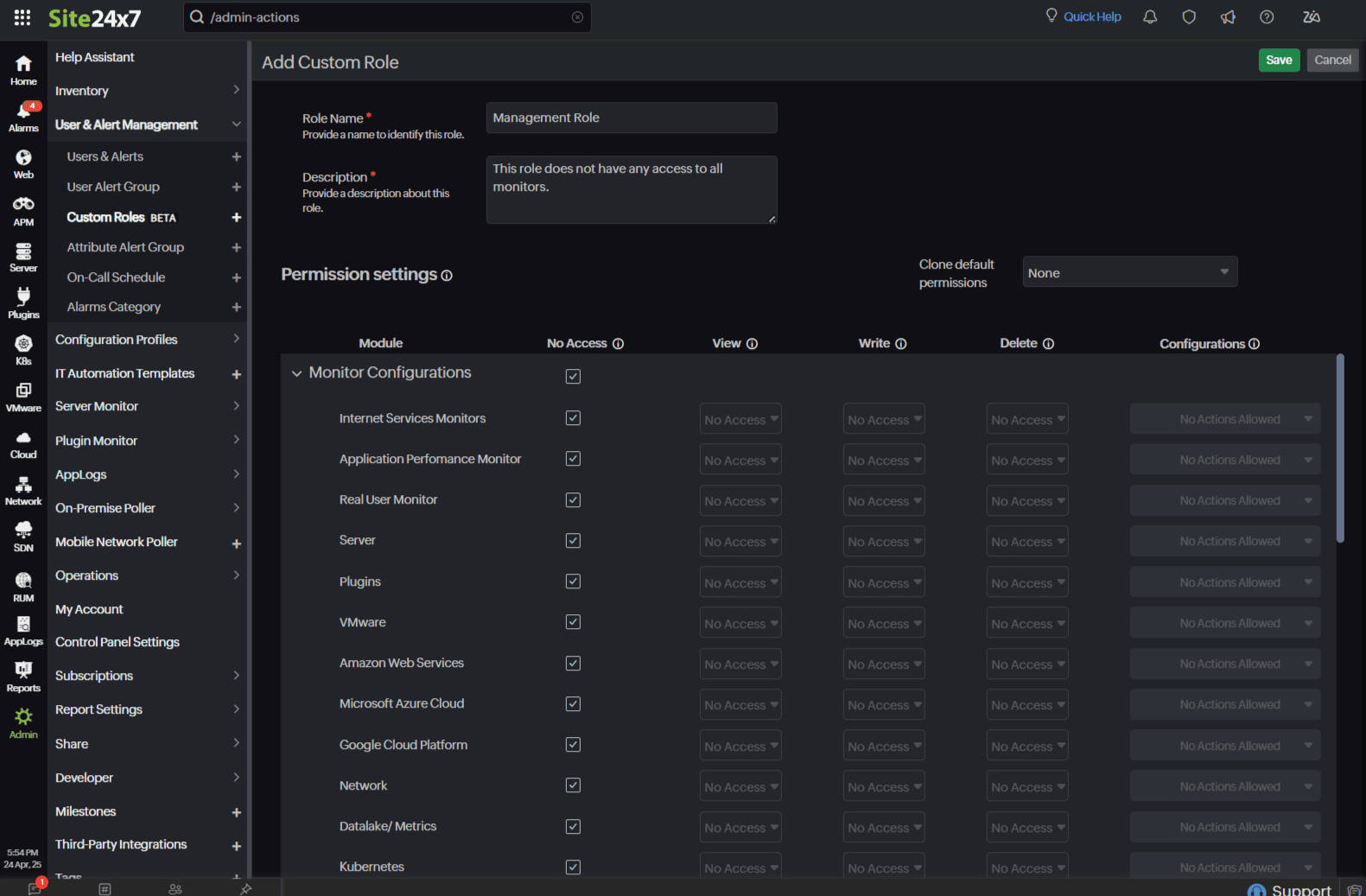Open User Alert Group menu item
Viewport: 1366px width, 896px height.
(113, 187)
